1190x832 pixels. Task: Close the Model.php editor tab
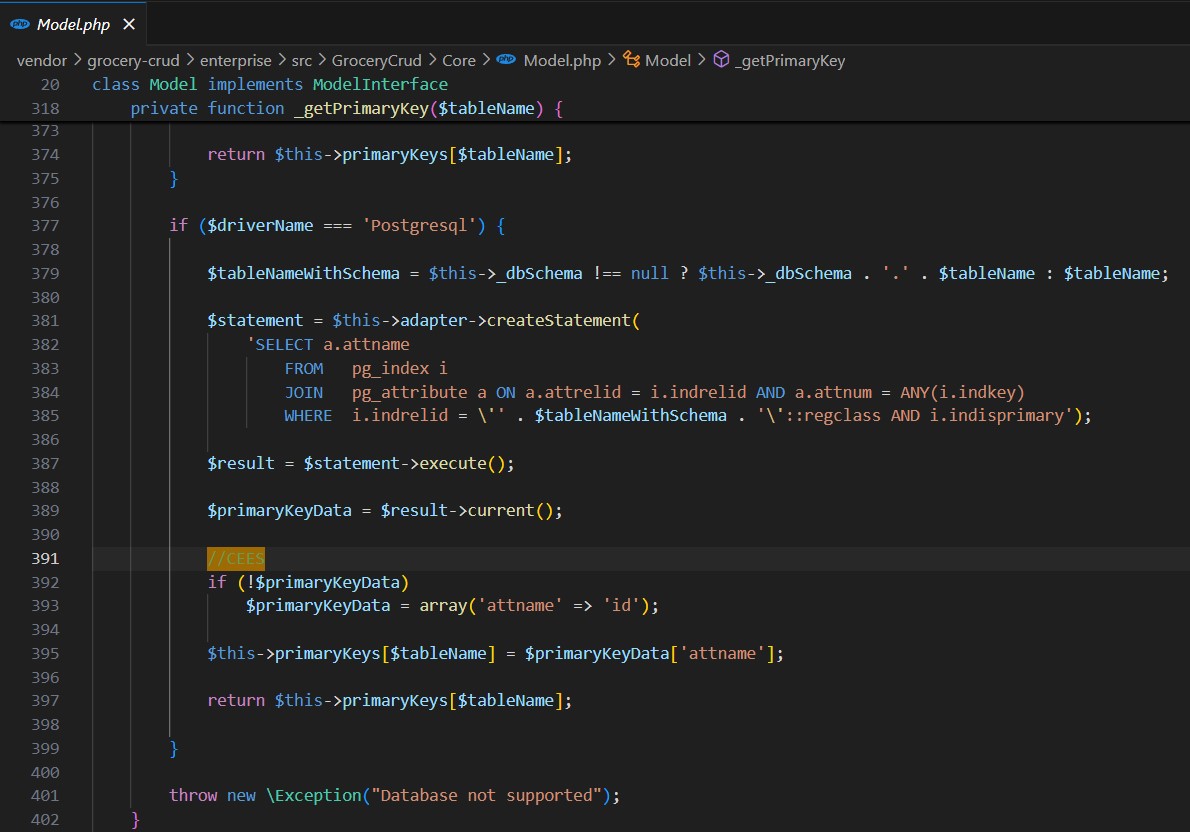pyautogui.click(x=130, y=24)
